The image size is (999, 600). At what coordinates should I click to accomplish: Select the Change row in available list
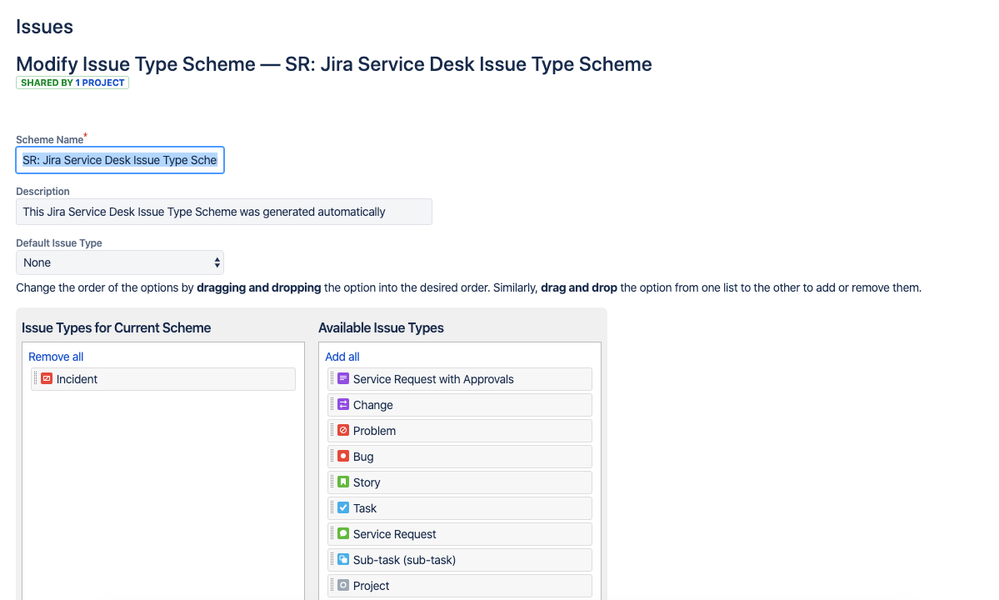pyautogui.click(x=459, y=405)
